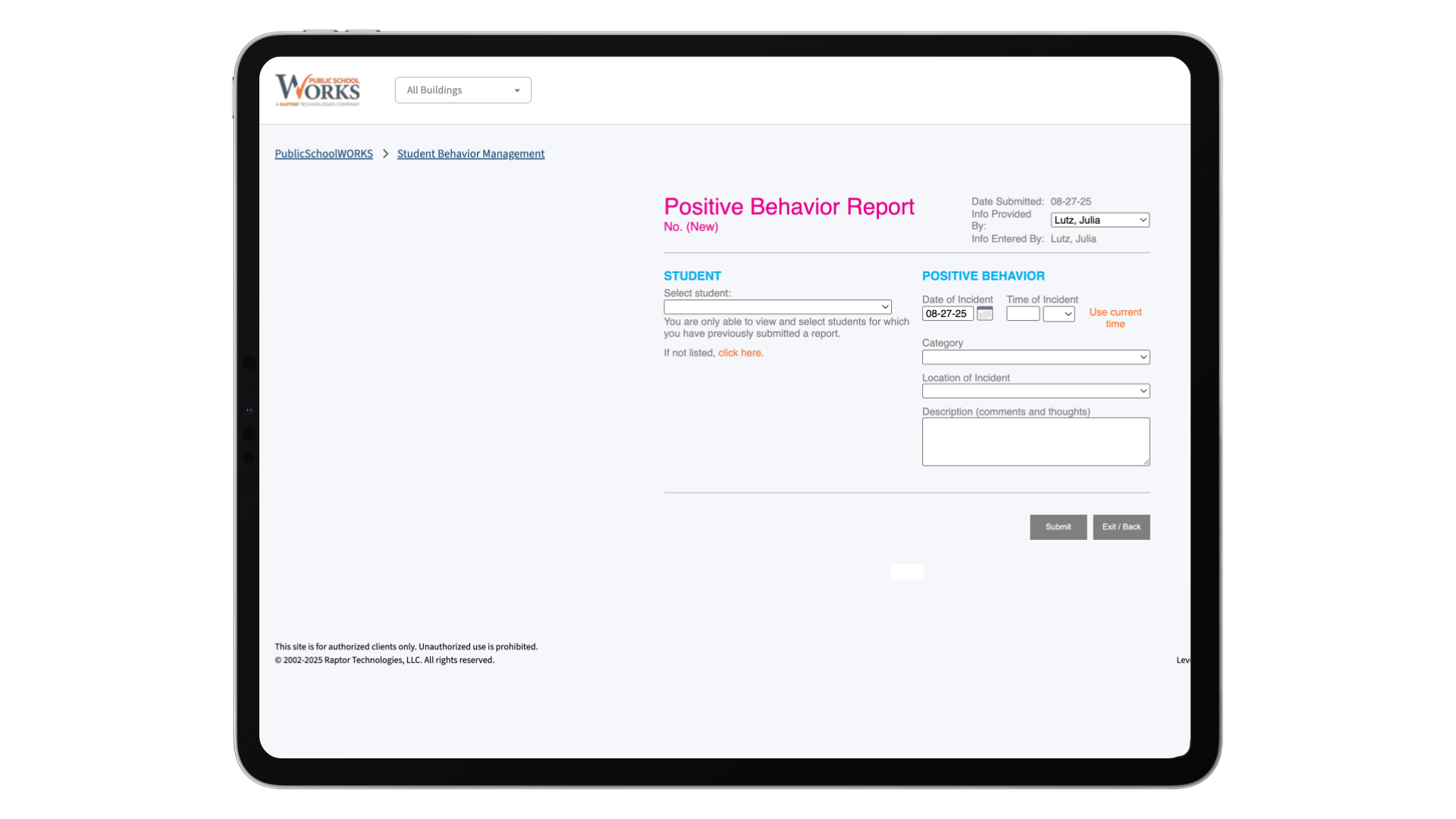Open the Info Provided By dropdown
Screen dimensions: 1456x819
tap(1100, 220)
